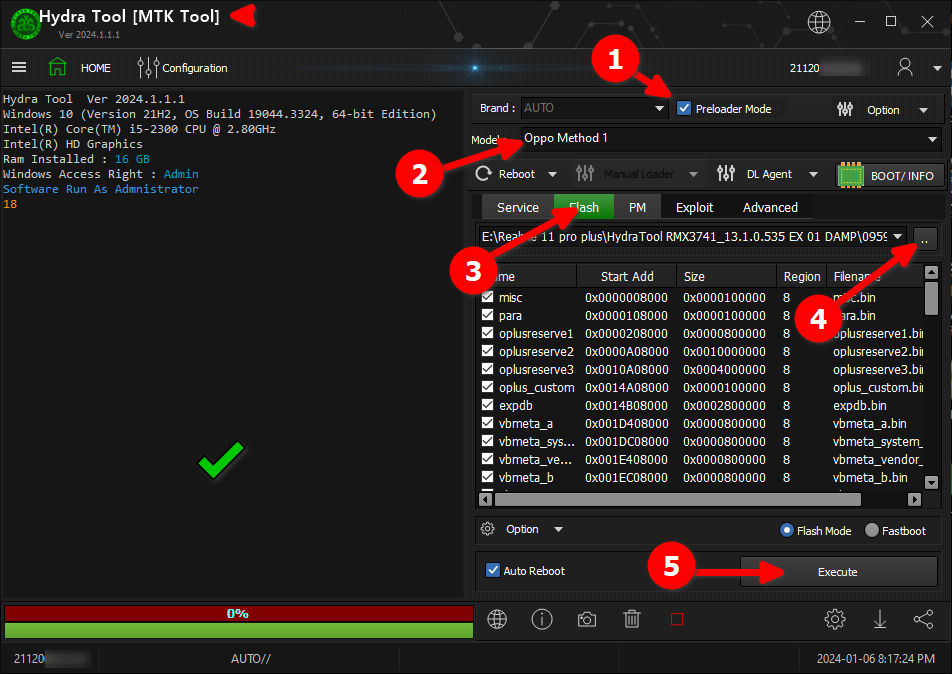
Task: Select the vbmeta_a.bin filename cell
Action: [869, 423]
